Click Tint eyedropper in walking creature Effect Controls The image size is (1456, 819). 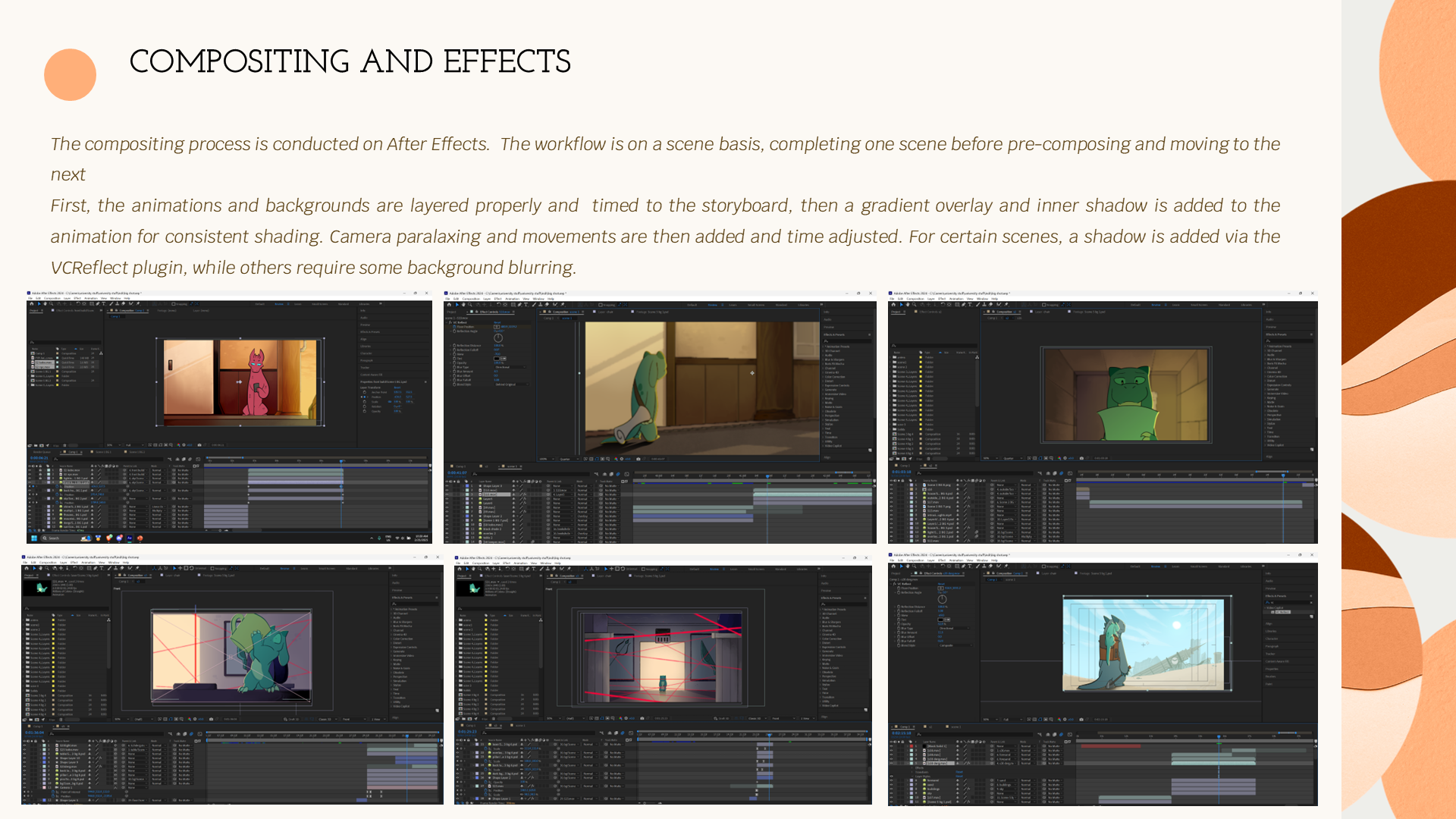tap(504, 359)
